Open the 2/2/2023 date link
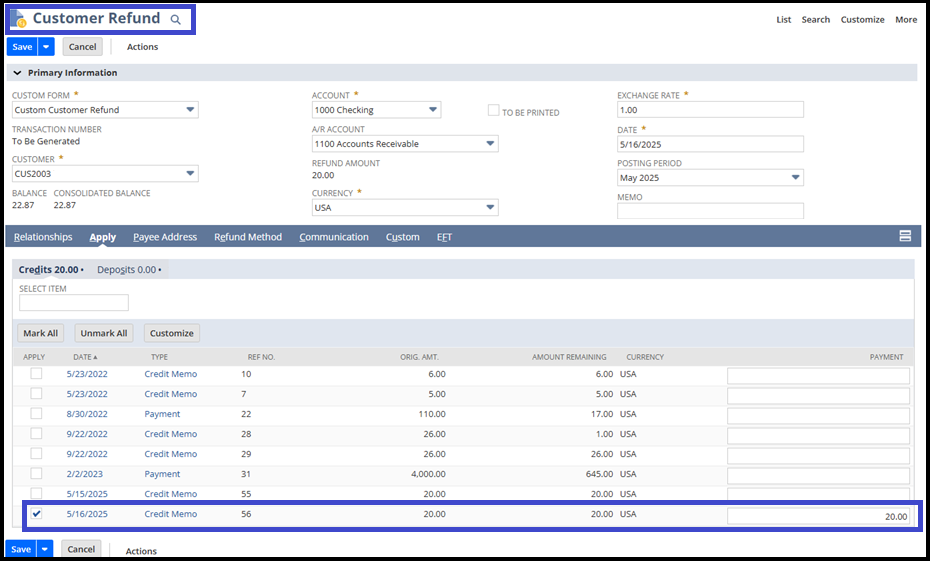 click(85, 474)
